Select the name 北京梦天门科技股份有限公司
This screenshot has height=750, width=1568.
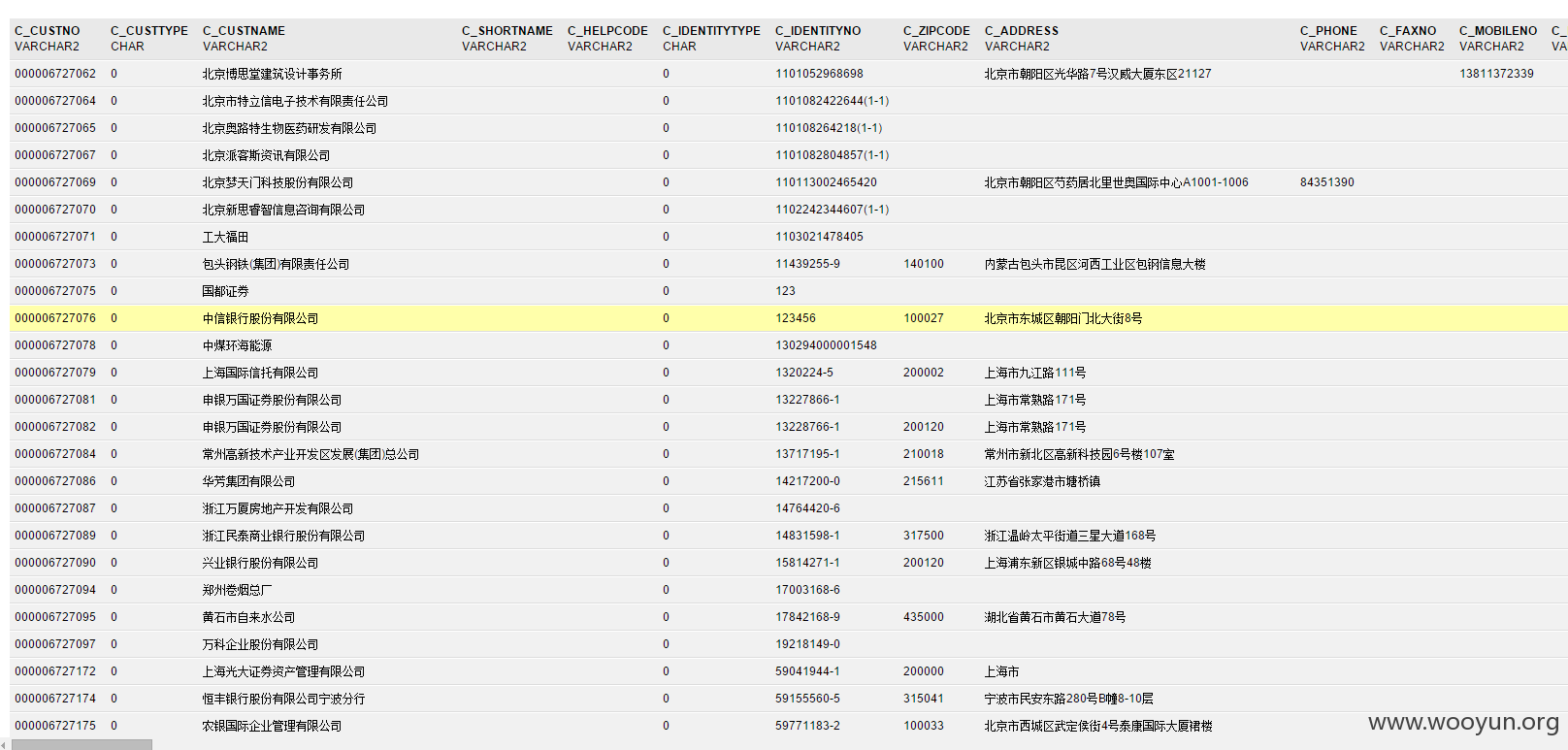pos(278,182)
